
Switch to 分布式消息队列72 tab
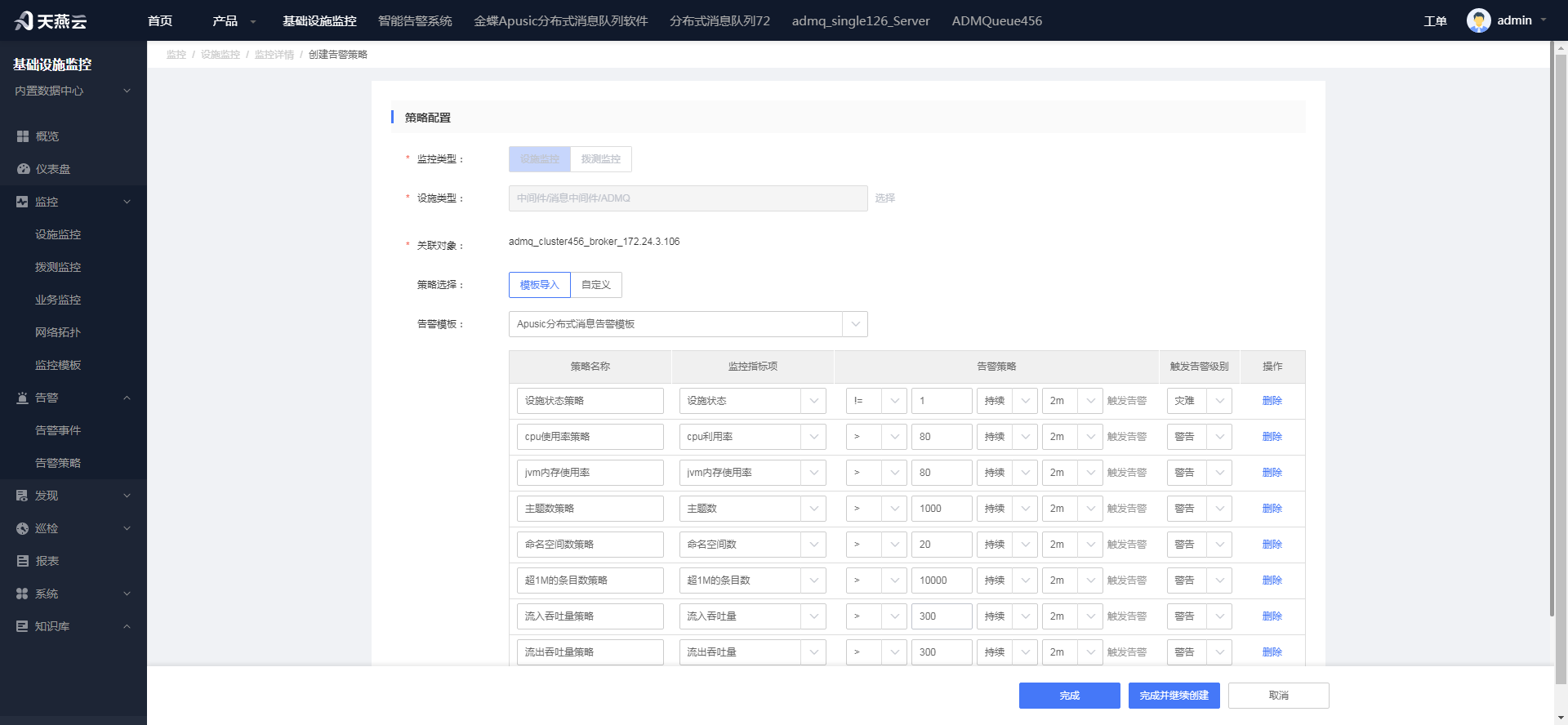coord(719,20)
